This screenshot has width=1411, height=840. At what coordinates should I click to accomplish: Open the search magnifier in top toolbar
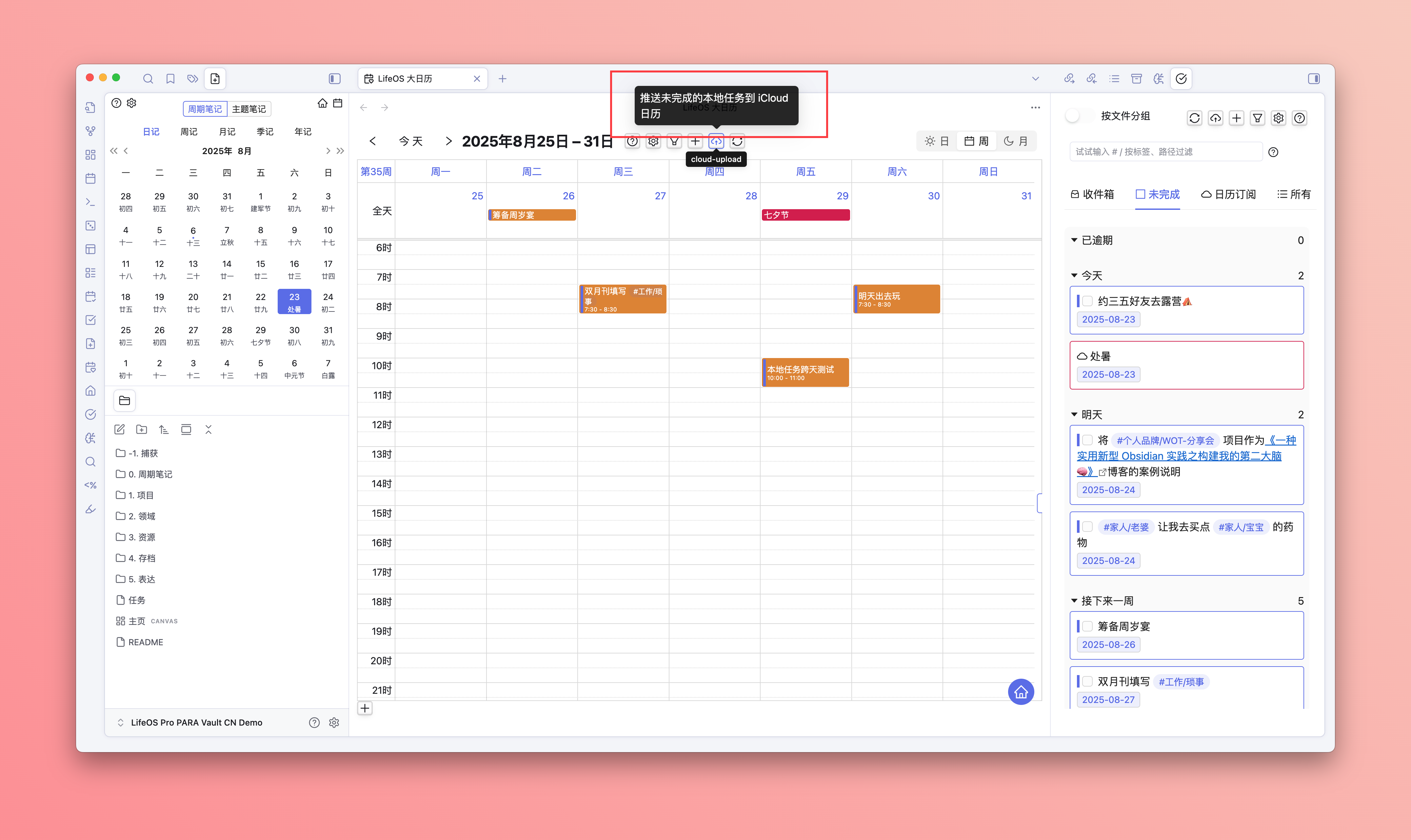[x=148, y=79]
